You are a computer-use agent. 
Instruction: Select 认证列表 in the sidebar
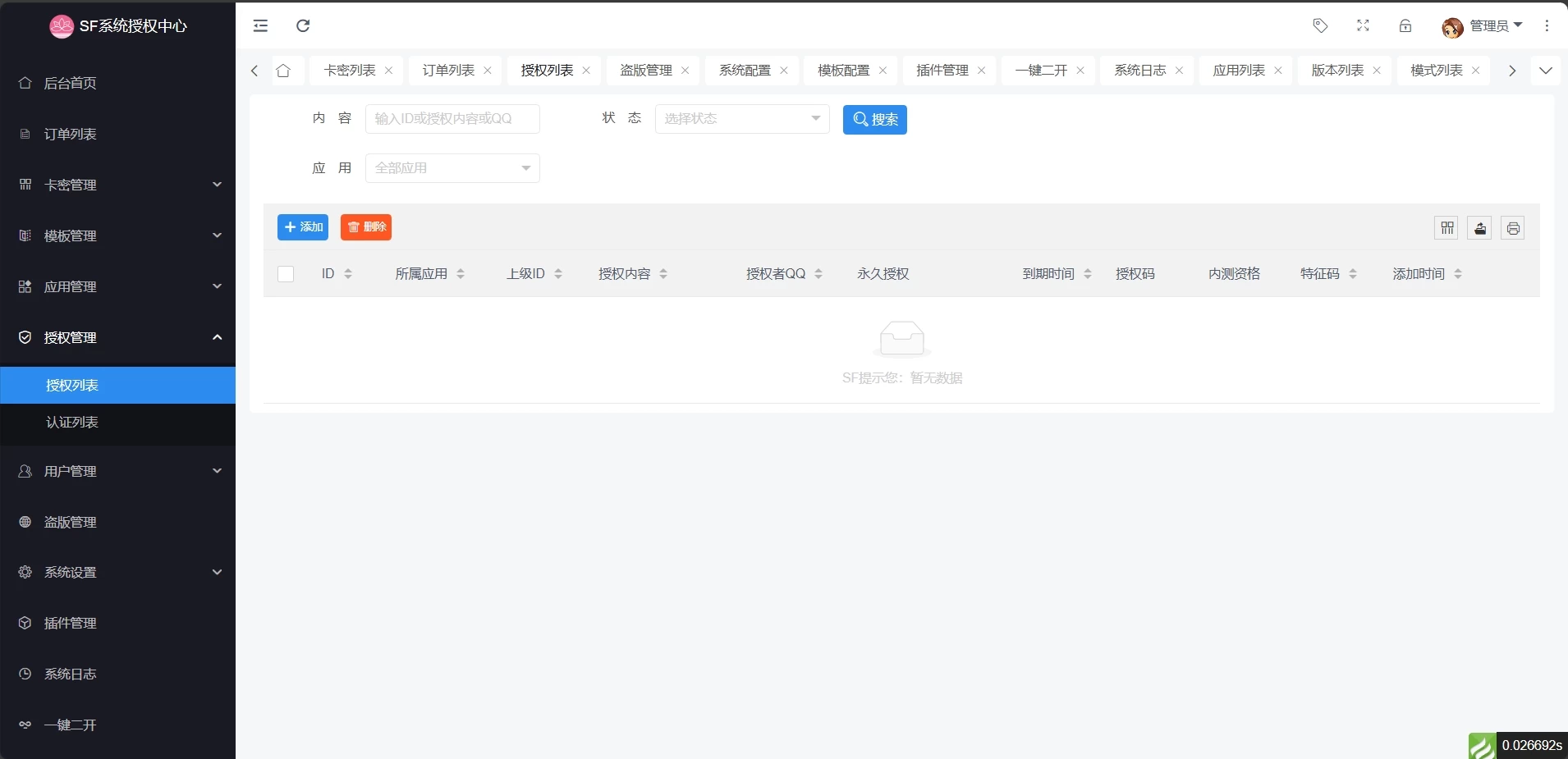(72, 423)
